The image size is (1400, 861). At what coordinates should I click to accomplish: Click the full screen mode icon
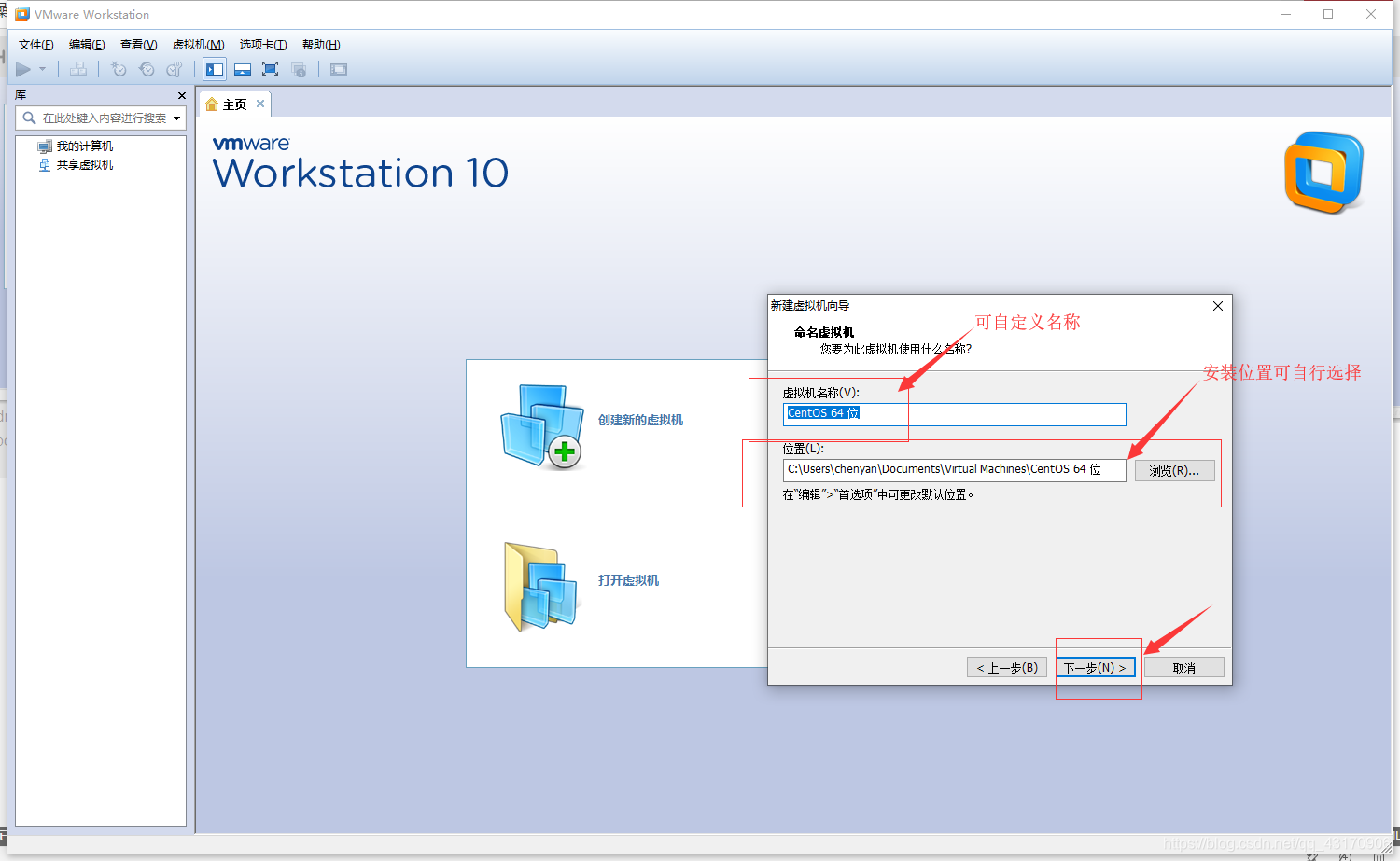pos(271,69)
